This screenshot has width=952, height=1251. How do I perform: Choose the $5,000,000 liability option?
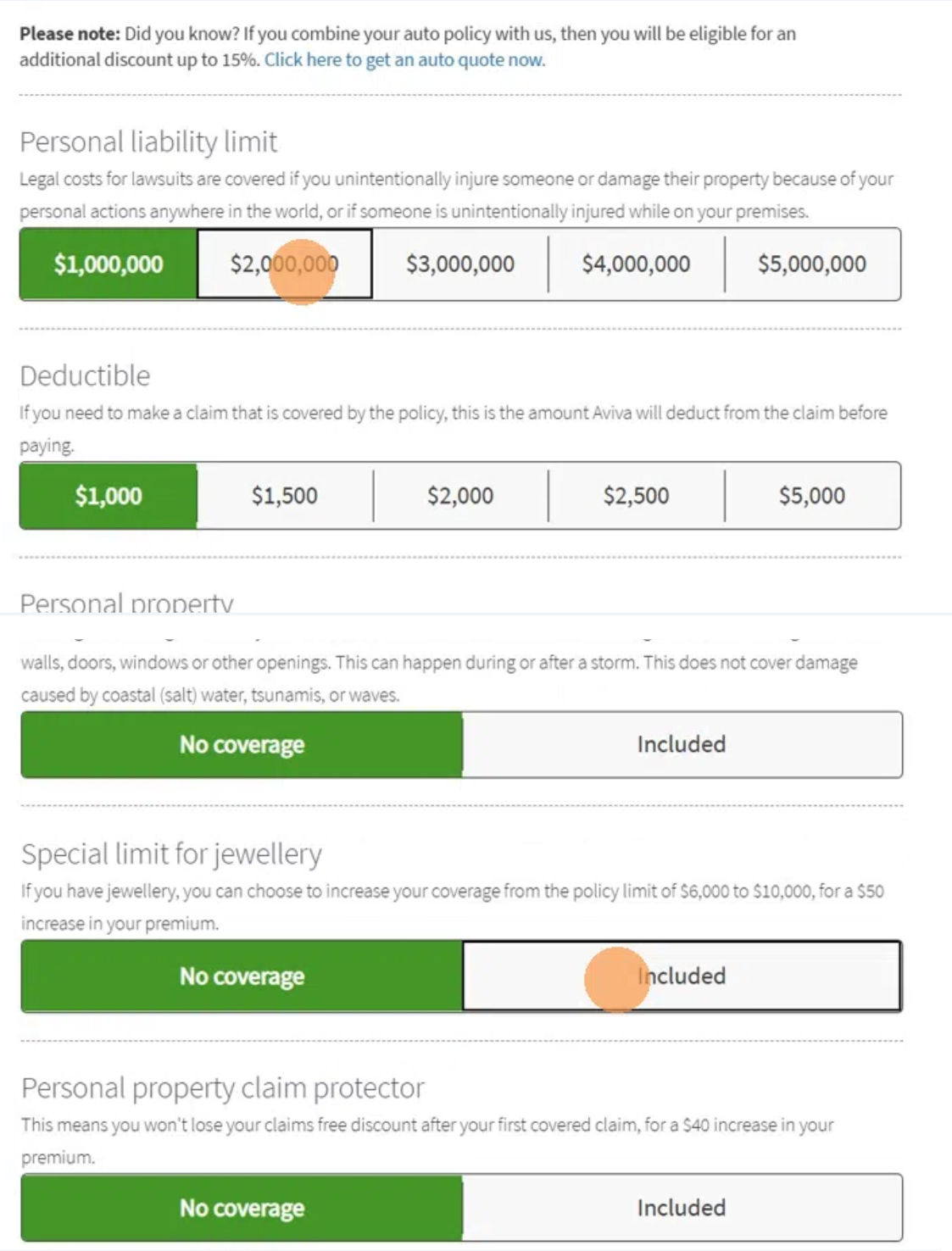812,264
